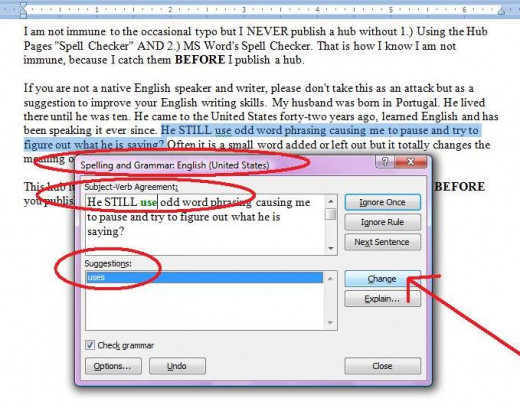Click the green word "use" in sentence box
This screenshot has height=405, width=520.
tap(148, 202)
